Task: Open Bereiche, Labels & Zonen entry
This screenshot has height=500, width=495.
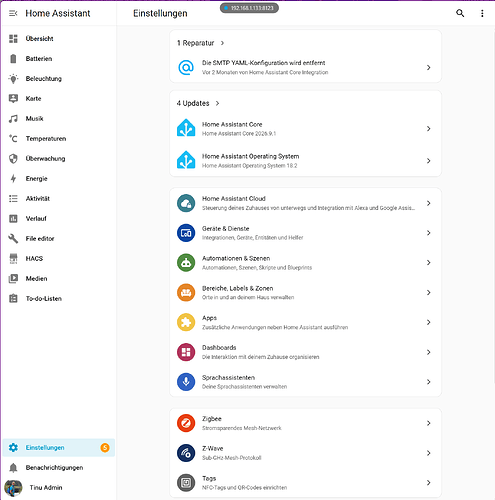Action: [305, 292]
